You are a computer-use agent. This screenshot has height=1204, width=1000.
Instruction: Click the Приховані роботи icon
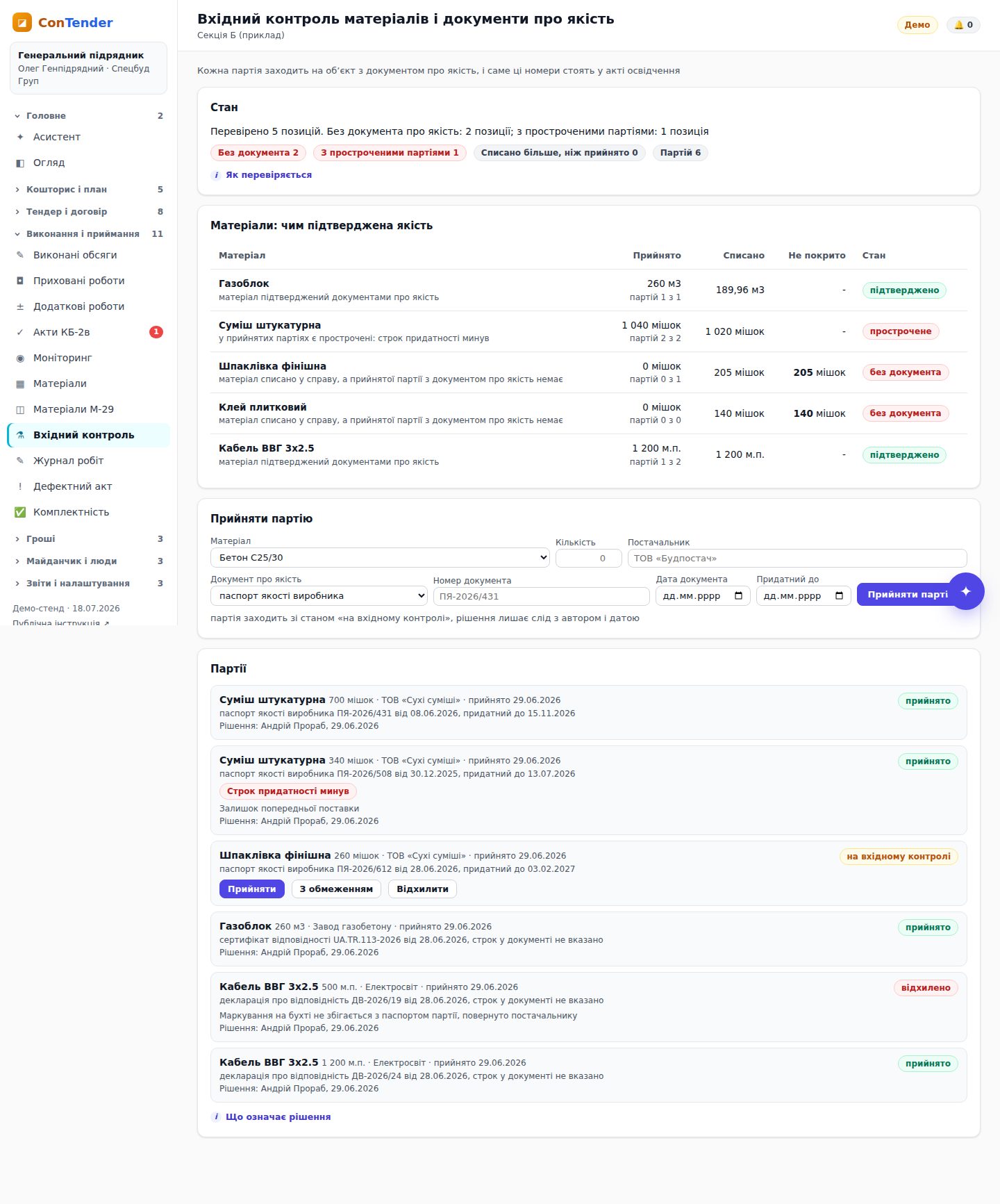tap(20, 281)
